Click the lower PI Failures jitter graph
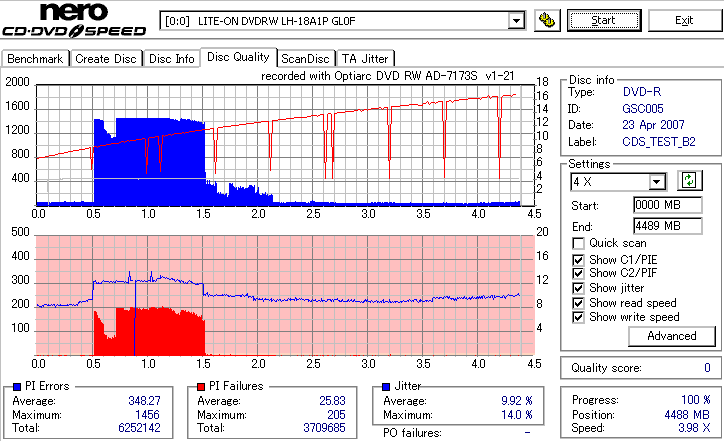Image resolution: width=724 pixels, height=441 pixels. click(x=285, y=296)
